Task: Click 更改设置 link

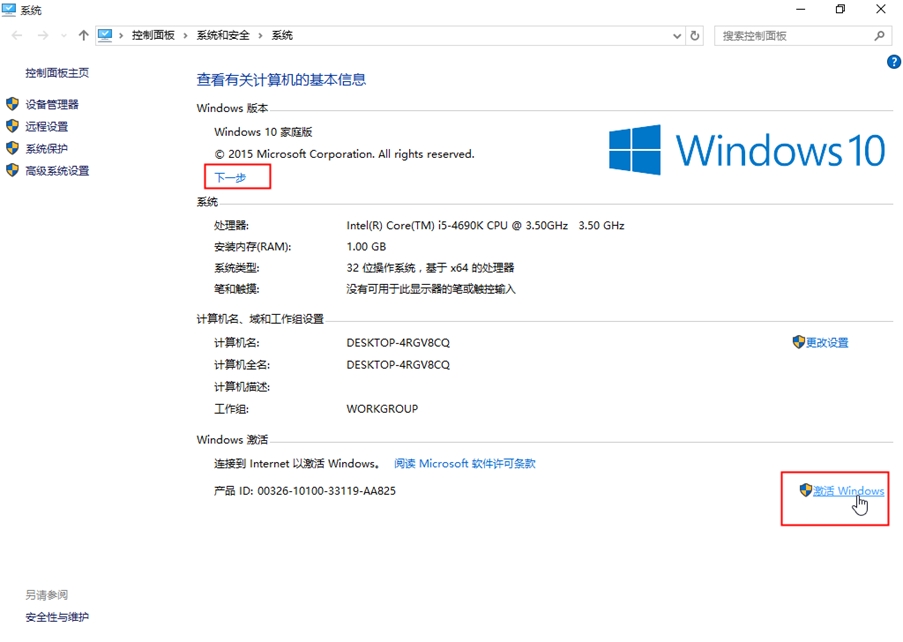Action: click(x=827, y=343)
